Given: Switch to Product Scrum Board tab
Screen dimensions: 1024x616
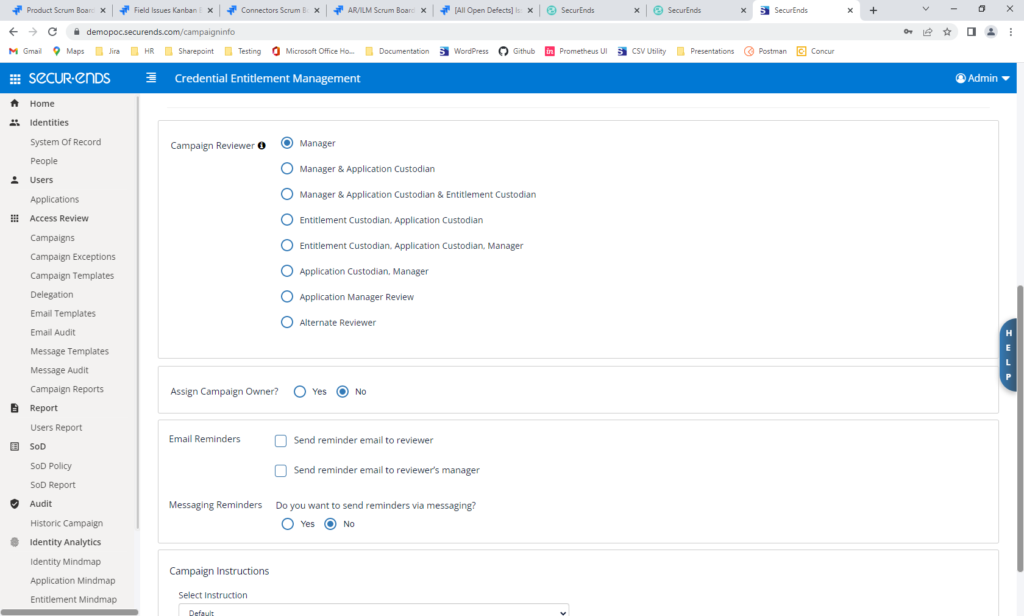Looking at the screenshot, I should [57, 10].
